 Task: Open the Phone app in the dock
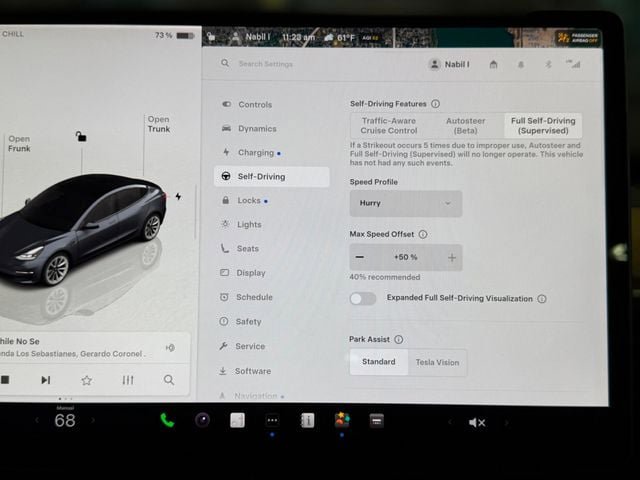point(167,420)
